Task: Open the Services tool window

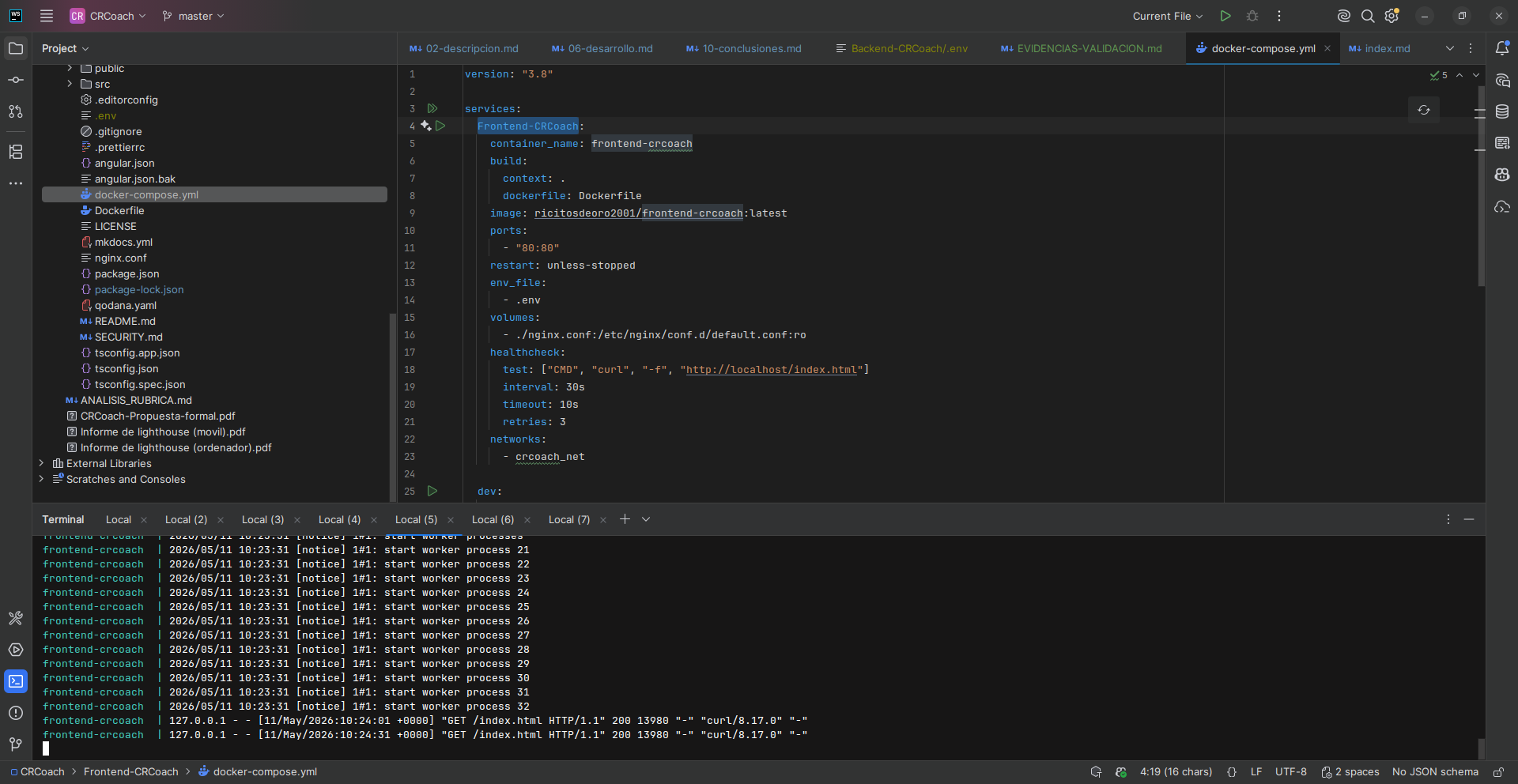Action: click(16, 650)
